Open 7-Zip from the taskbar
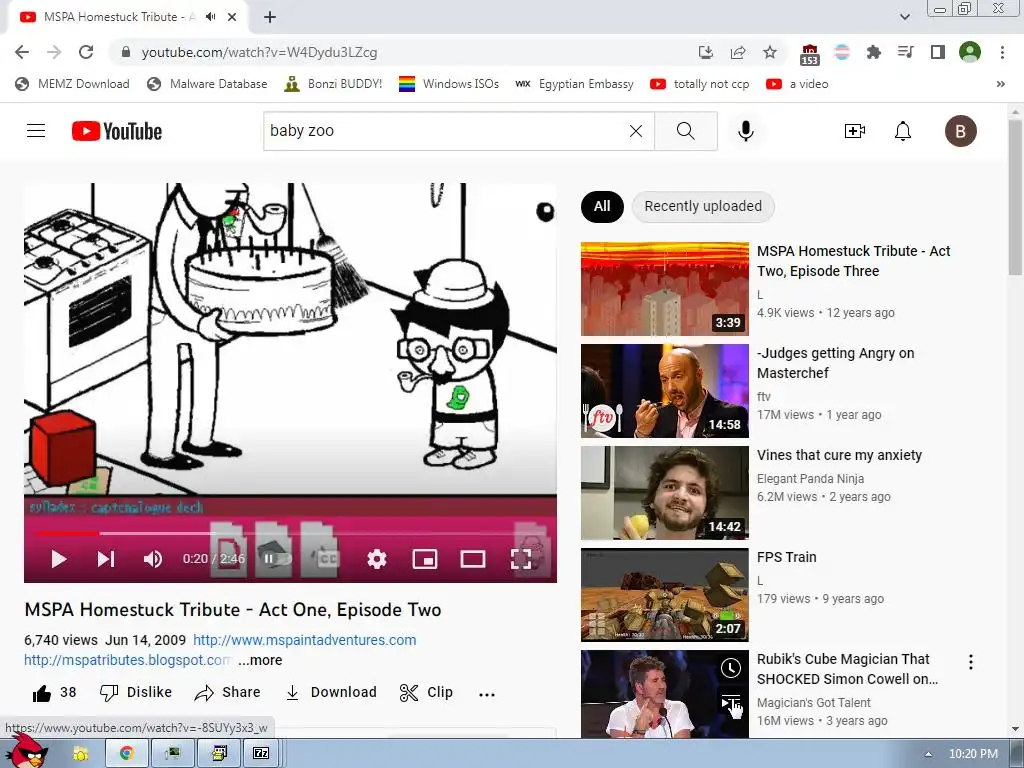 click(x=261, y=754)
